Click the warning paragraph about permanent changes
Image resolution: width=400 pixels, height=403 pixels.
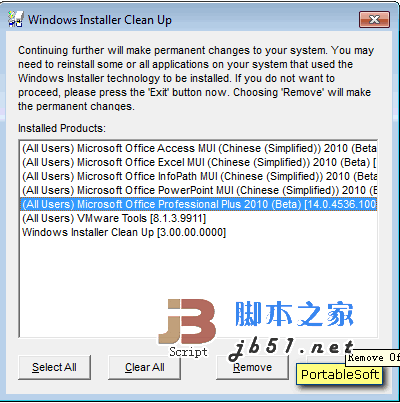196,78
